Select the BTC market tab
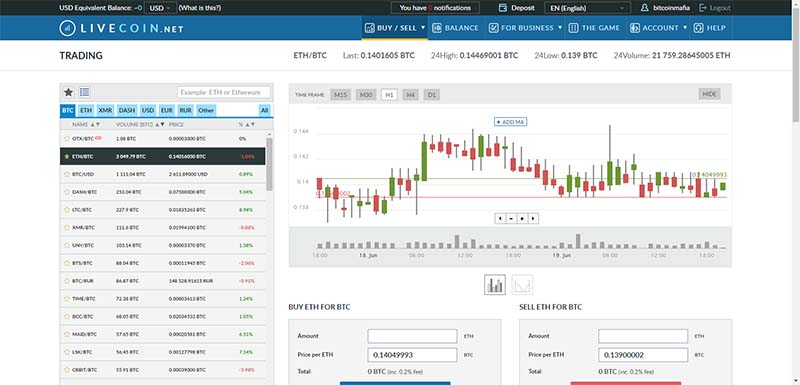Screen dimensions: 800x385 (68, 110)
